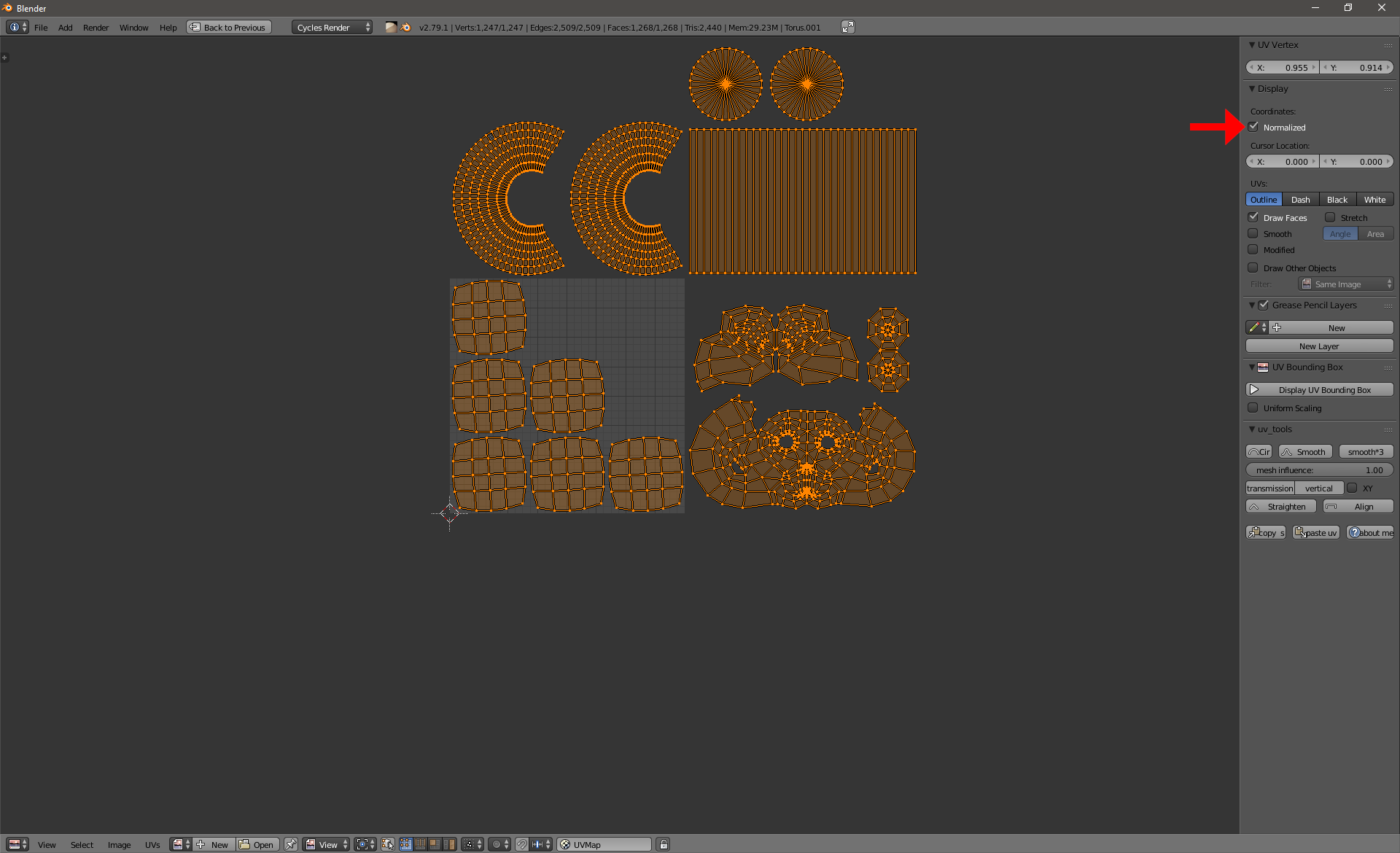1400x853 pixels.
Task: Collapse the Display panel
Action: [1252, 89]
